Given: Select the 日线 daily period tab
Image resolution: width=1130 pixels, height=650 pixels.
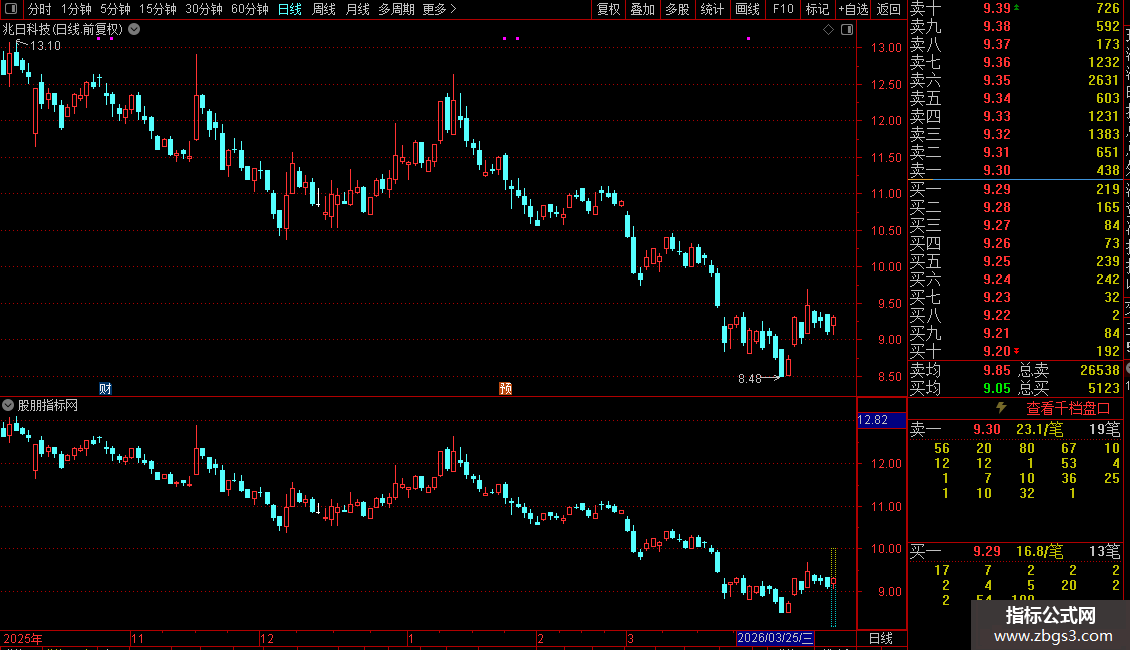Looking at the screenshot, I should click(290, 9).
